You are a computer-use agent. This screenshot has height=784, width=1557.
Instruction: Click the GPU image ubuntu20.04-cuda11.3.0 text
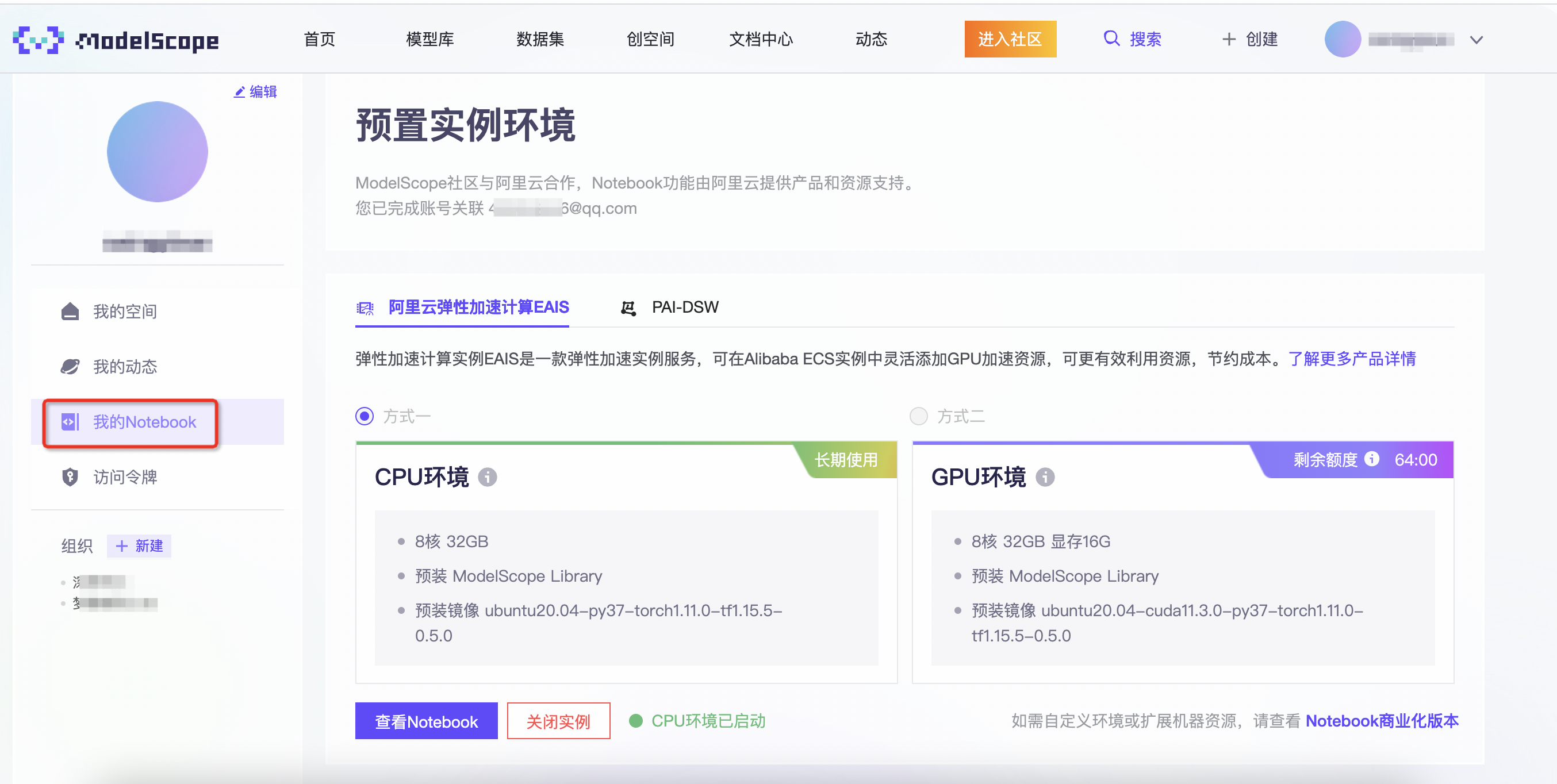point(1167,622)
